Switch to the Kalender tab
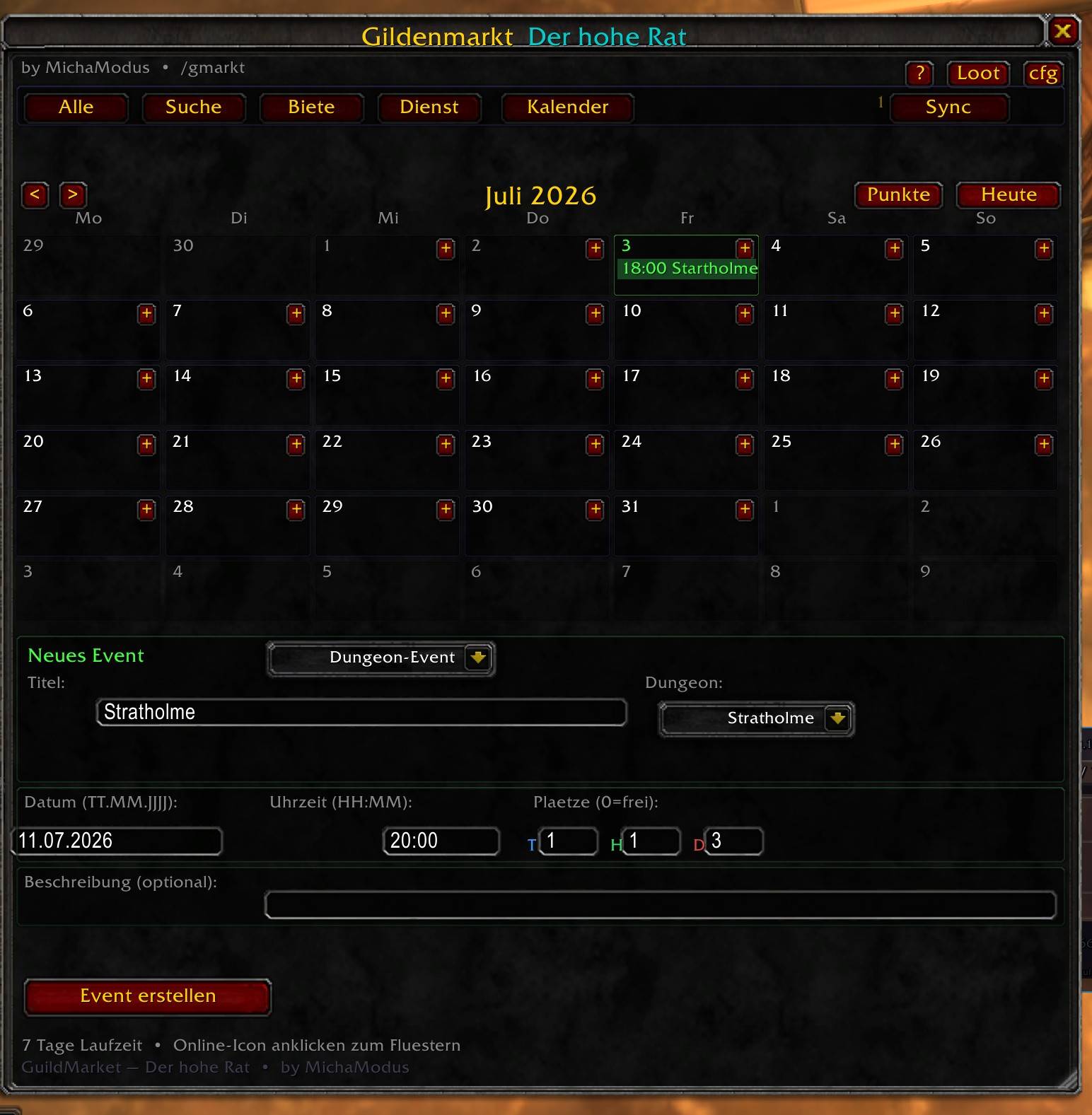Viewport: 1092px width, 1115px height. [568, 107]
